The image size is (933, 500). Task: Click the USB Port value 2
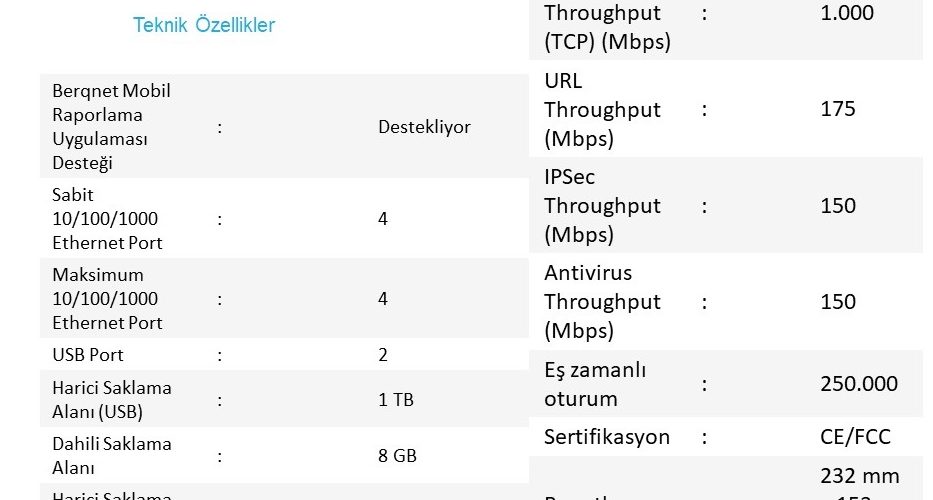point(383,355)
